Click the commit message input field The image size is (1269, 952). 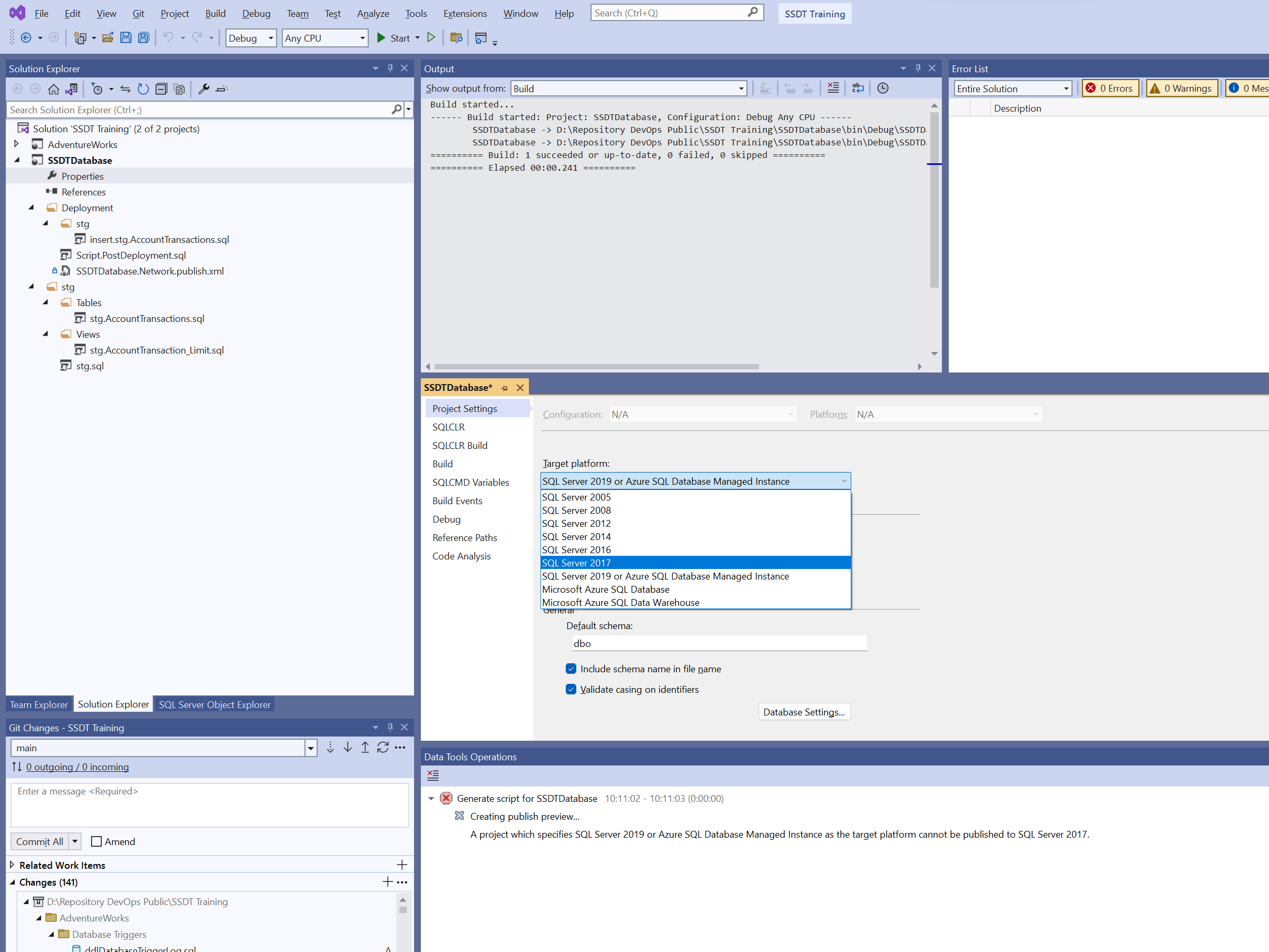pos(210,804)
